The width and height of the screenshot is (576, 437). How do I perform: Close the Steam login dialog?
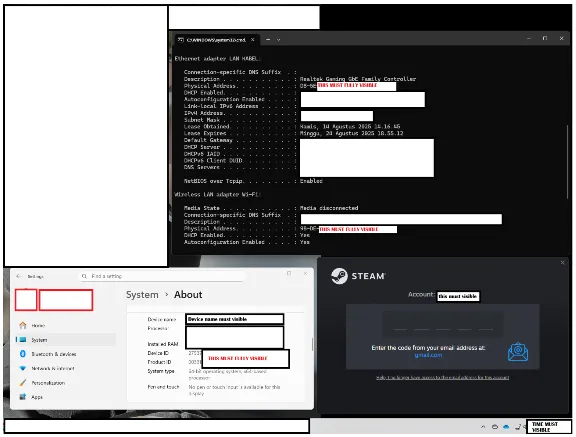point(562,263)
